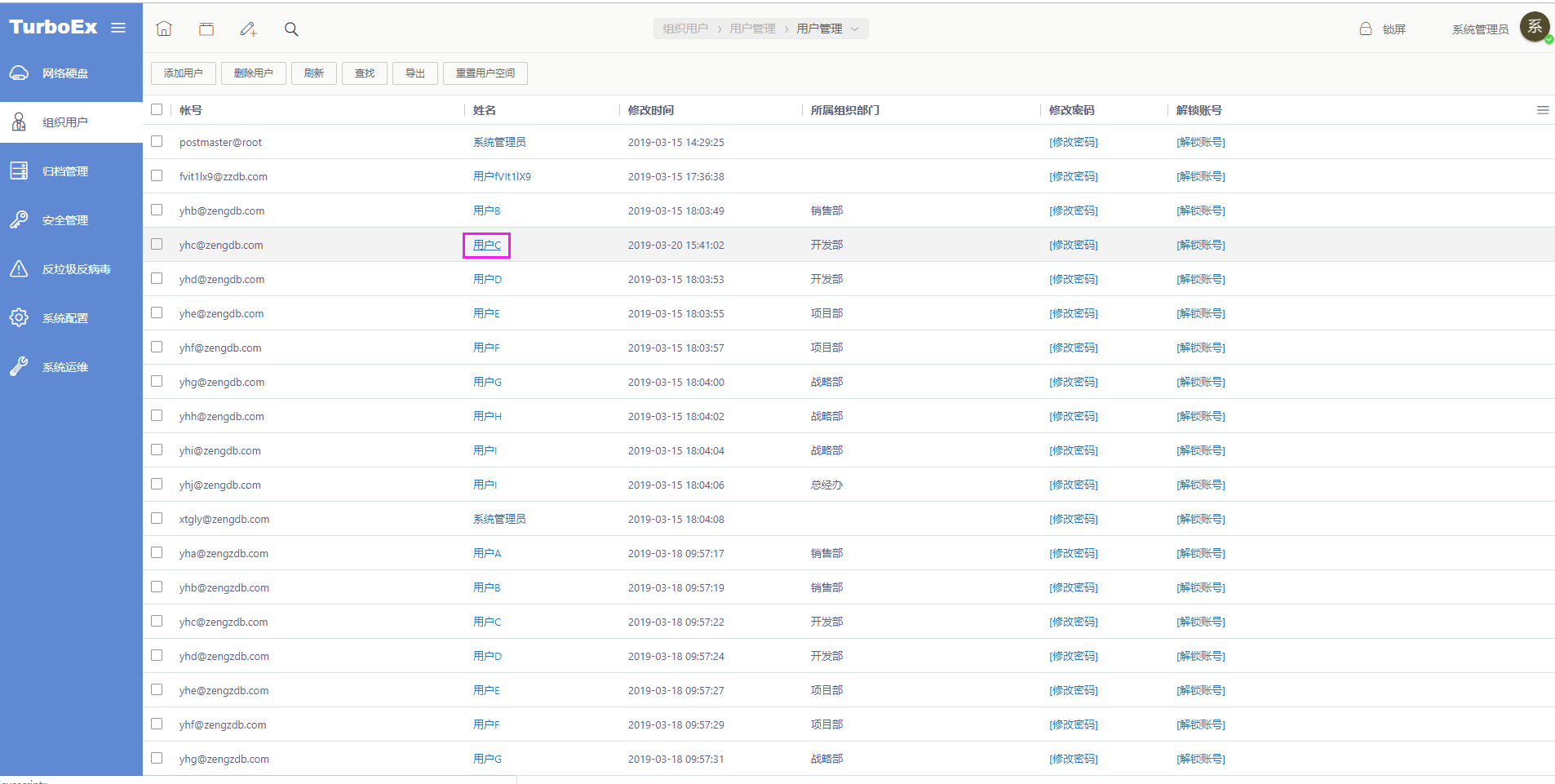Image resolution: width=1555 pixels, height=784 pixels.
Task: Click 解锁账号 link for yhb@zengdb.com
Action: 1200,210
